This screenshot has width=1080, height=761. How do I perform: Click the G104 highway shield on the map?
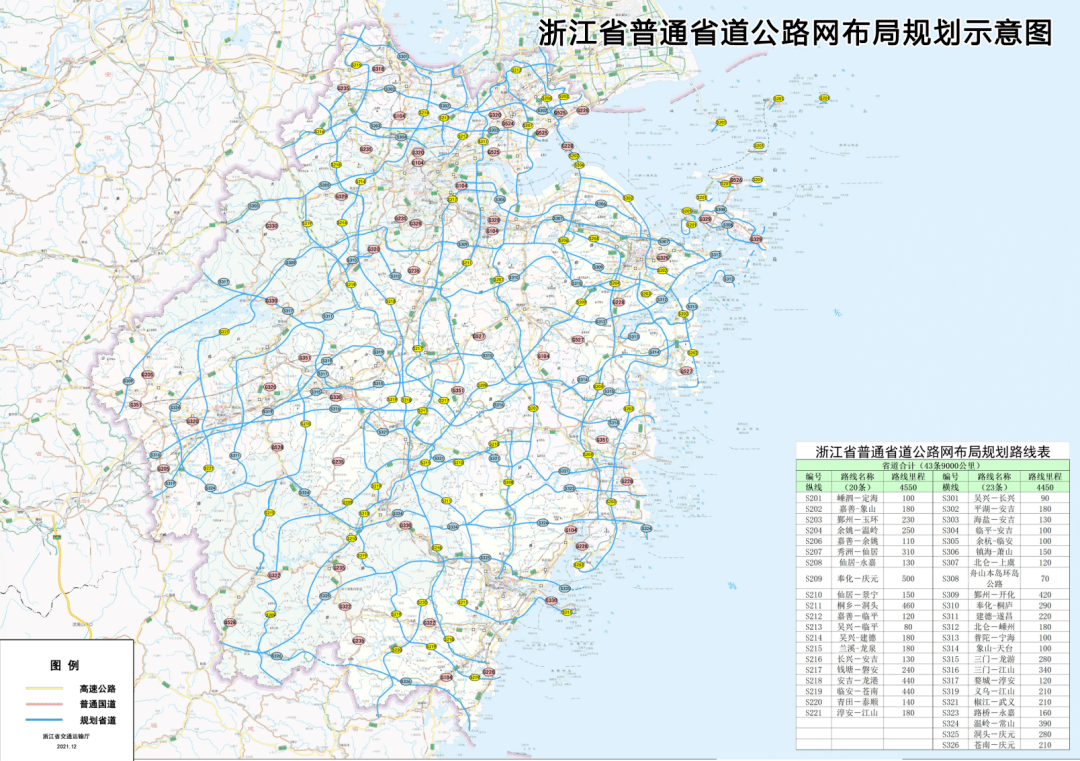pos(419,162)
